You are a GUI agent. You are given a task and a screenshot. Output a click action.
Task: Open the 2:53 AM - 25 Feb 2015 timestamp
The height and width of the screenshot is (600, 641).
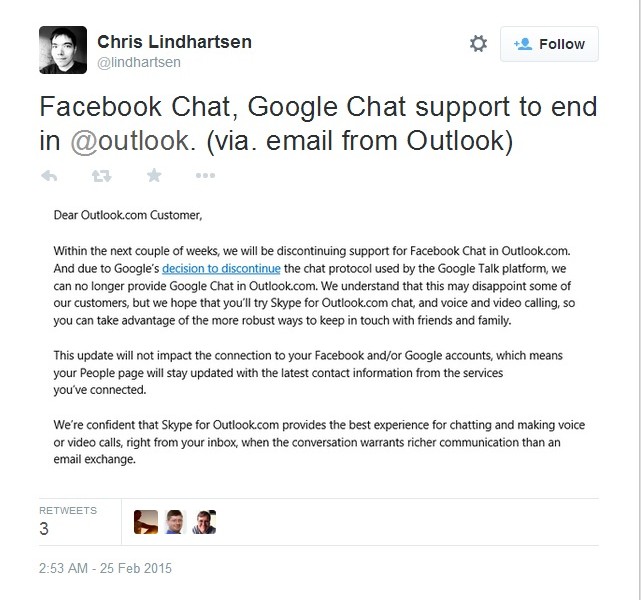pos(106,568)
